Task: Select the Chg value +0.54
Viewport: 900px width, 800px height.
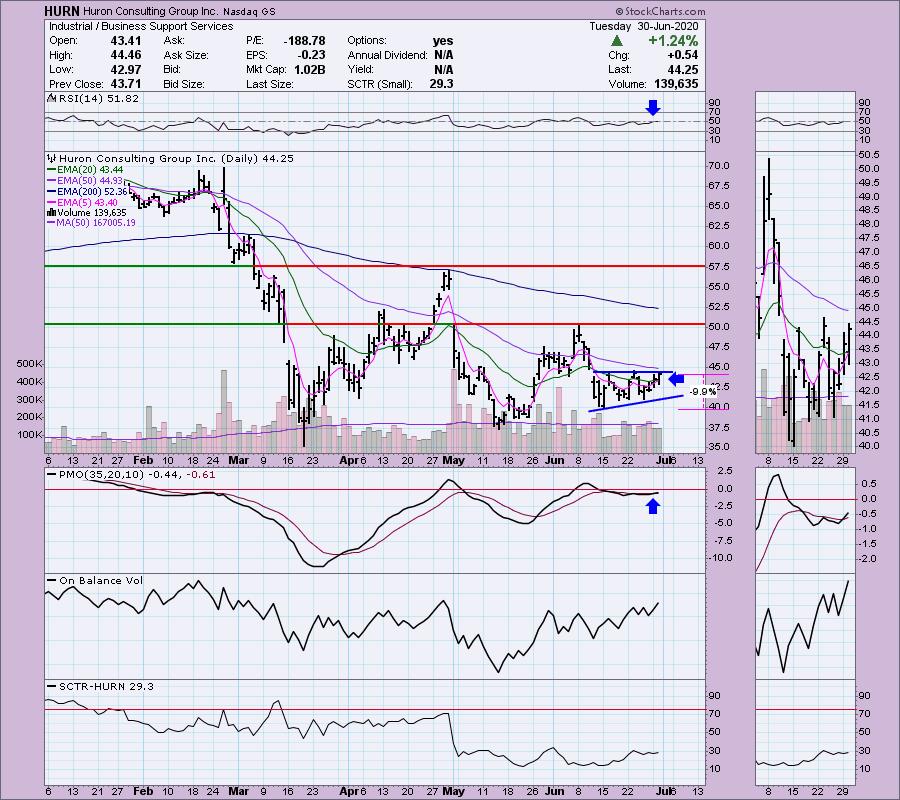Action: (x=682, y=55)
